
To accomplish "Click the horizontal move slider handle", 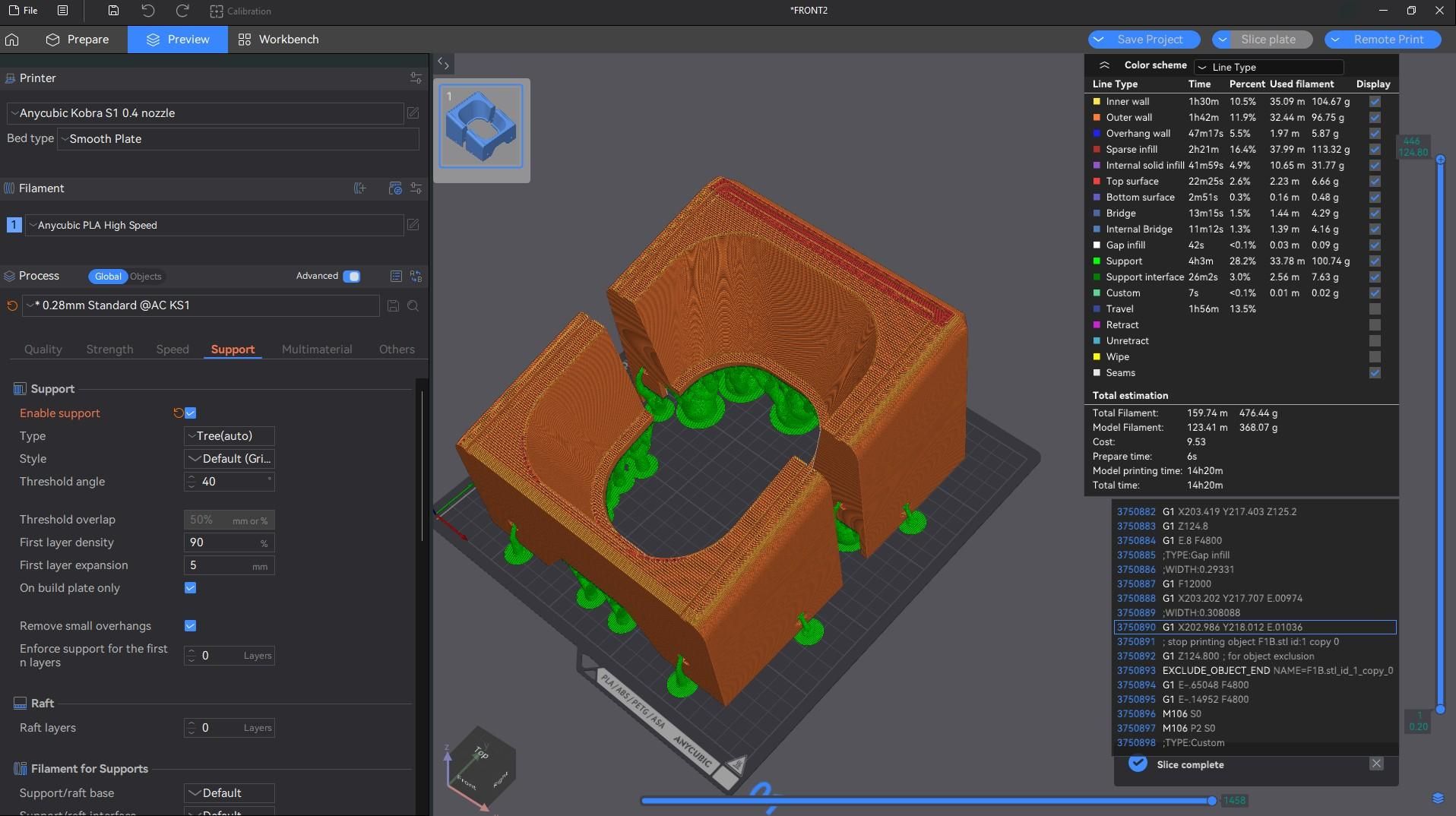I will click(1211, 800).
